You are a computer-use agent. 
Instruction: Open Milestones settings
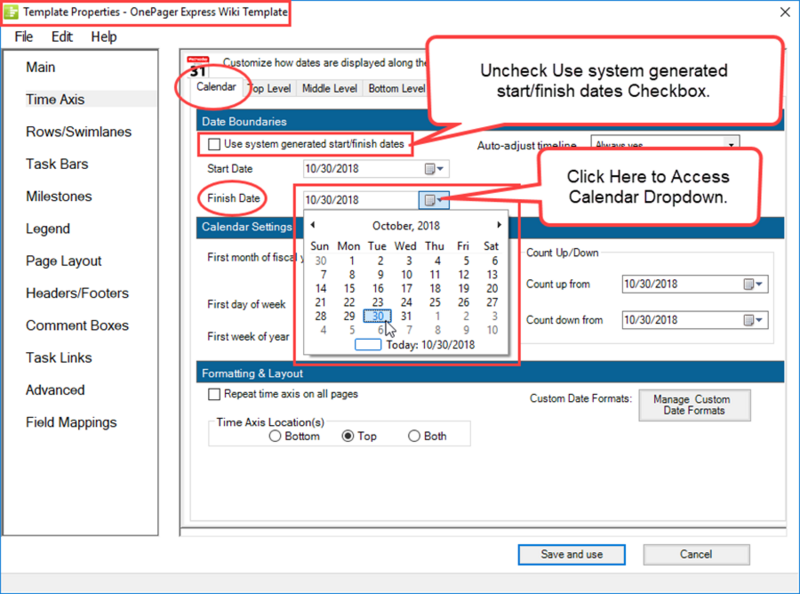(x=59, y=196)
